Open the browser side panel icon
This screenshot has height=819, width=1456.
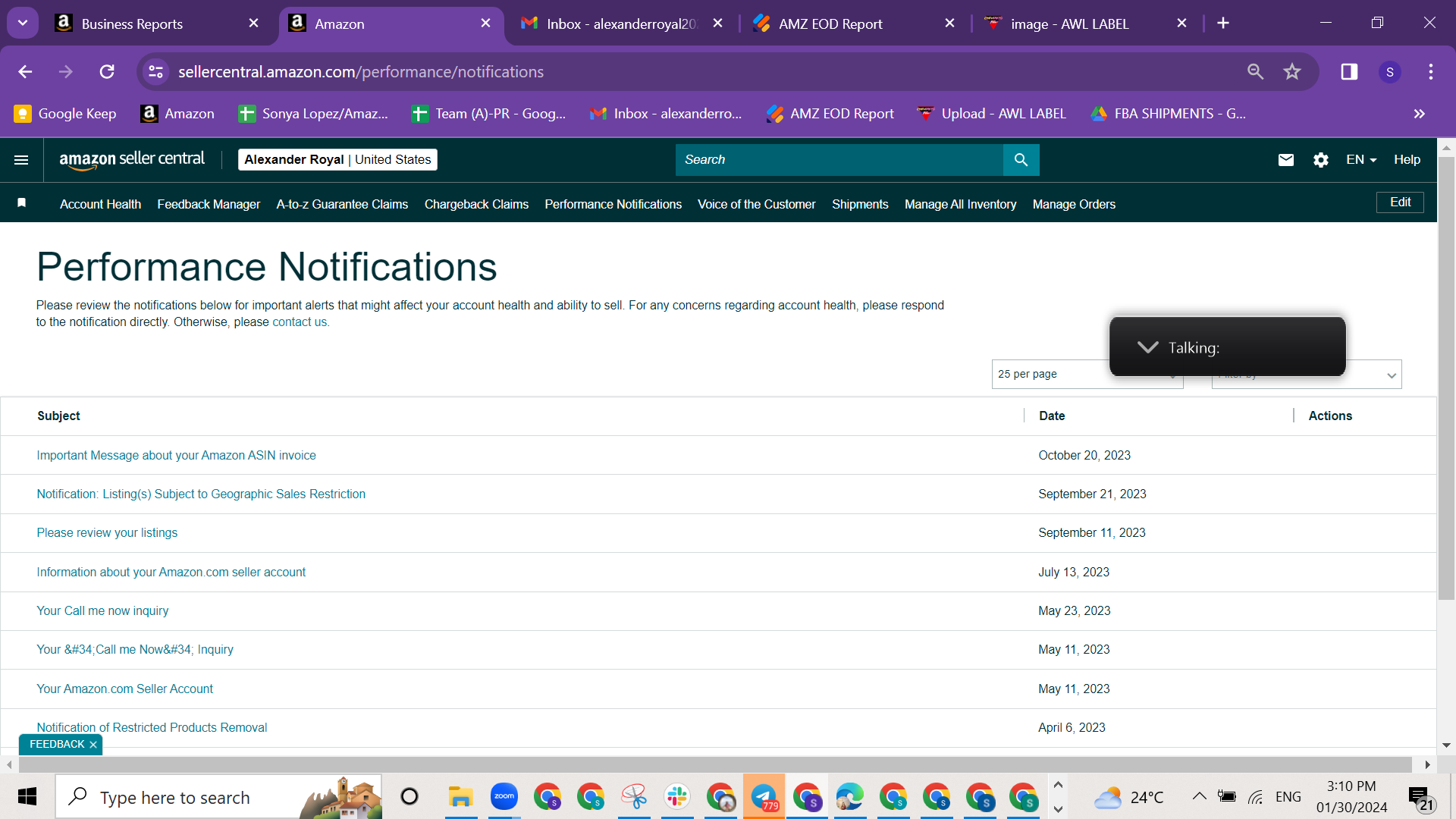pyautogui.click(x=1349, y=72)
